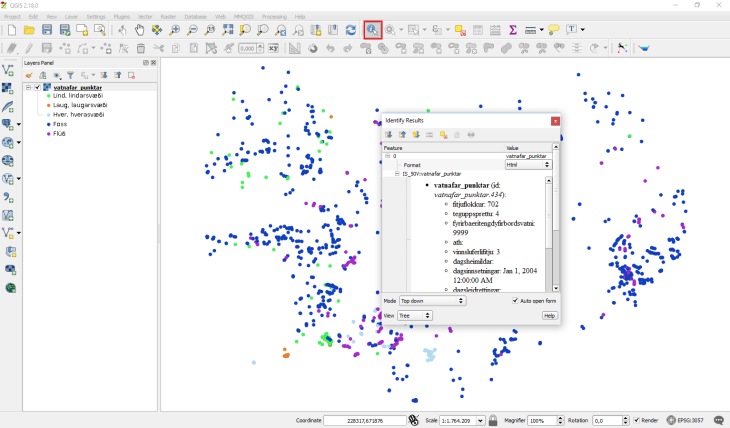Open the Processing menu
Screen dimensions: 730x428
point(273,17)
